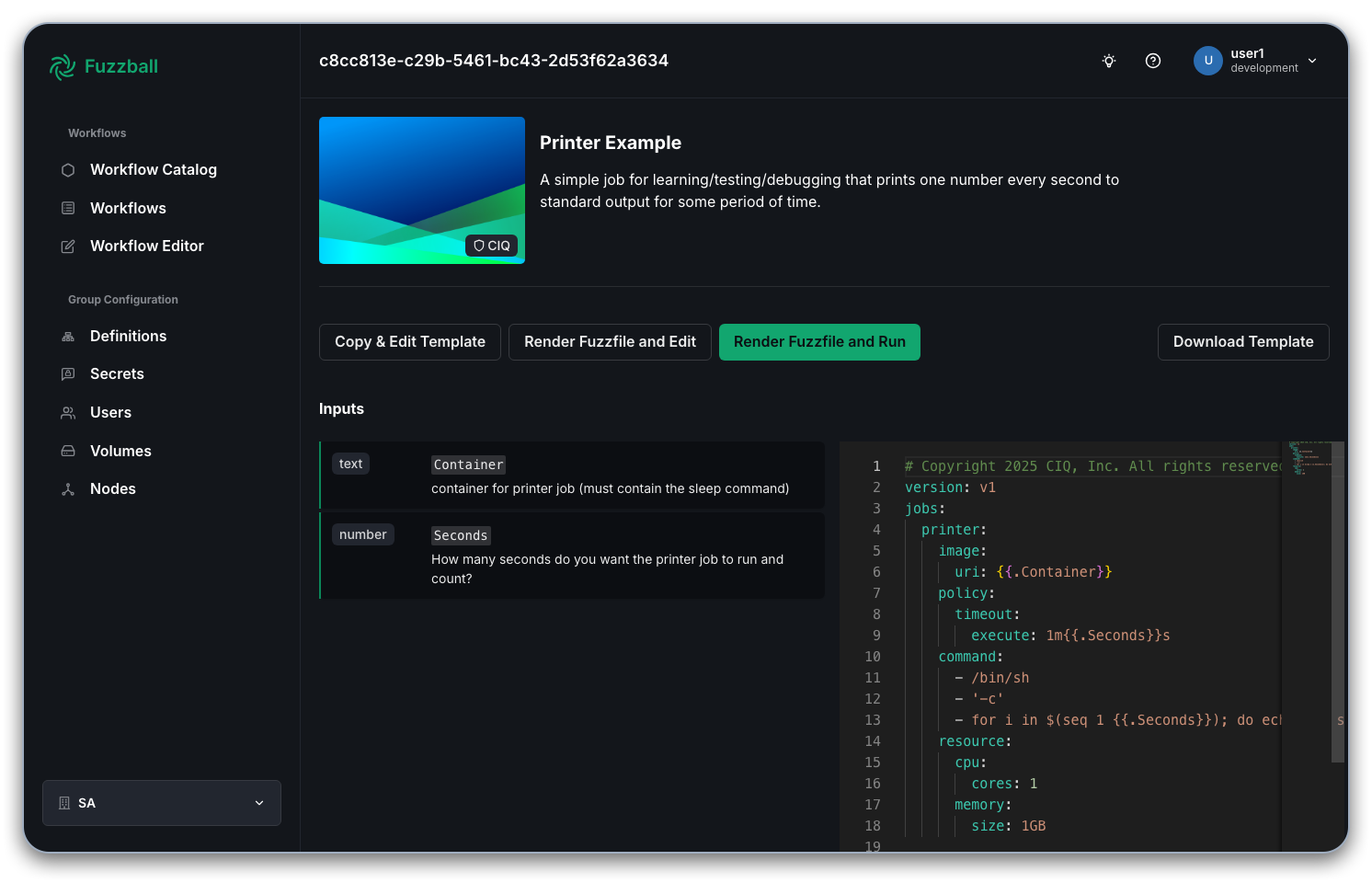Run template with Render Fuzzfile and Run
This screenshot has height=883, width=1372.
(x=819, y=342)
